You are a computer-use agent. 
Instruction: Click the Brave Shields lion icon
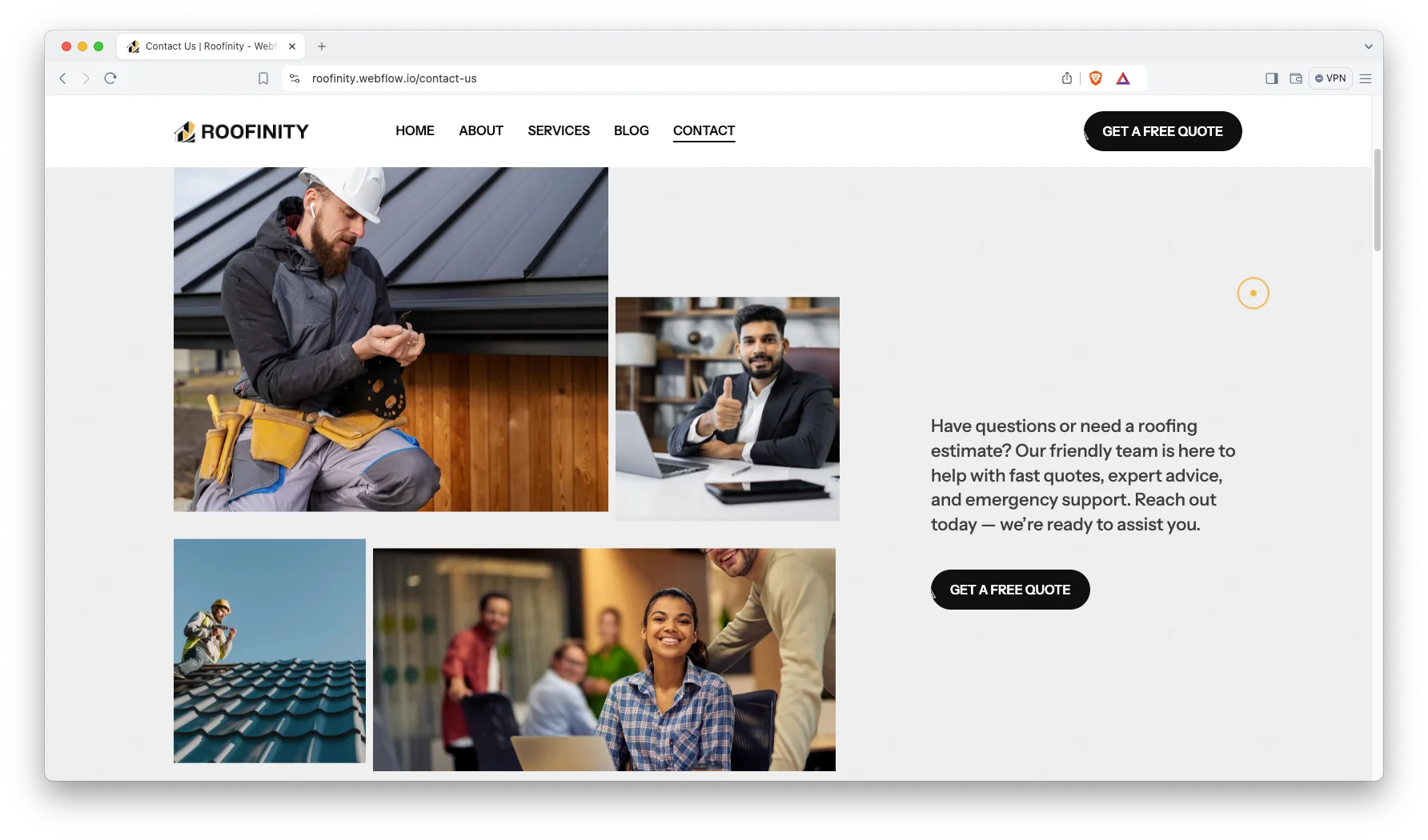pyautogui.click(x=1096, y=78)
